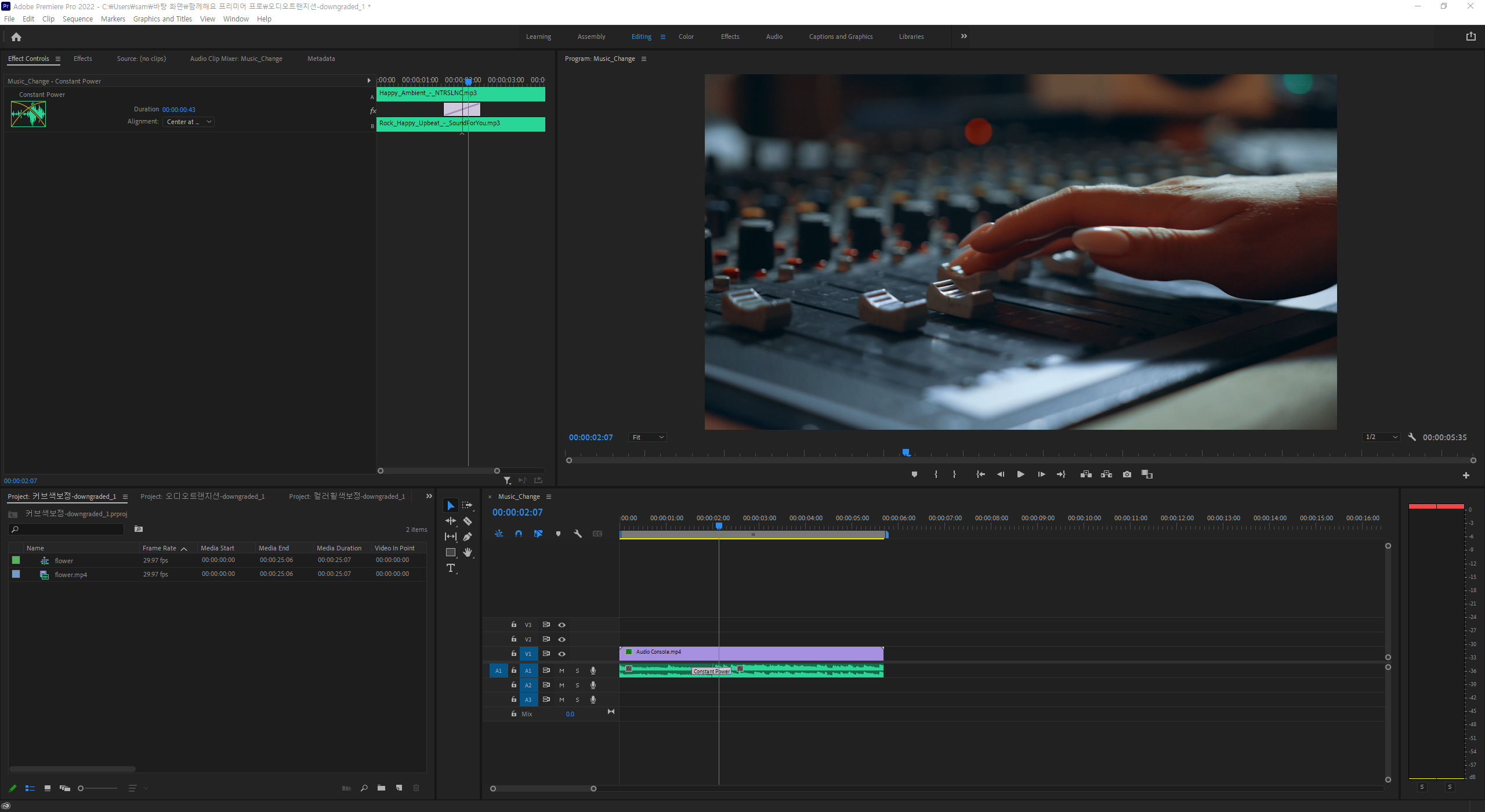Select the Ripple Edit tool
The width and height of the screenshot is (1485, 812).
point(451,521)
